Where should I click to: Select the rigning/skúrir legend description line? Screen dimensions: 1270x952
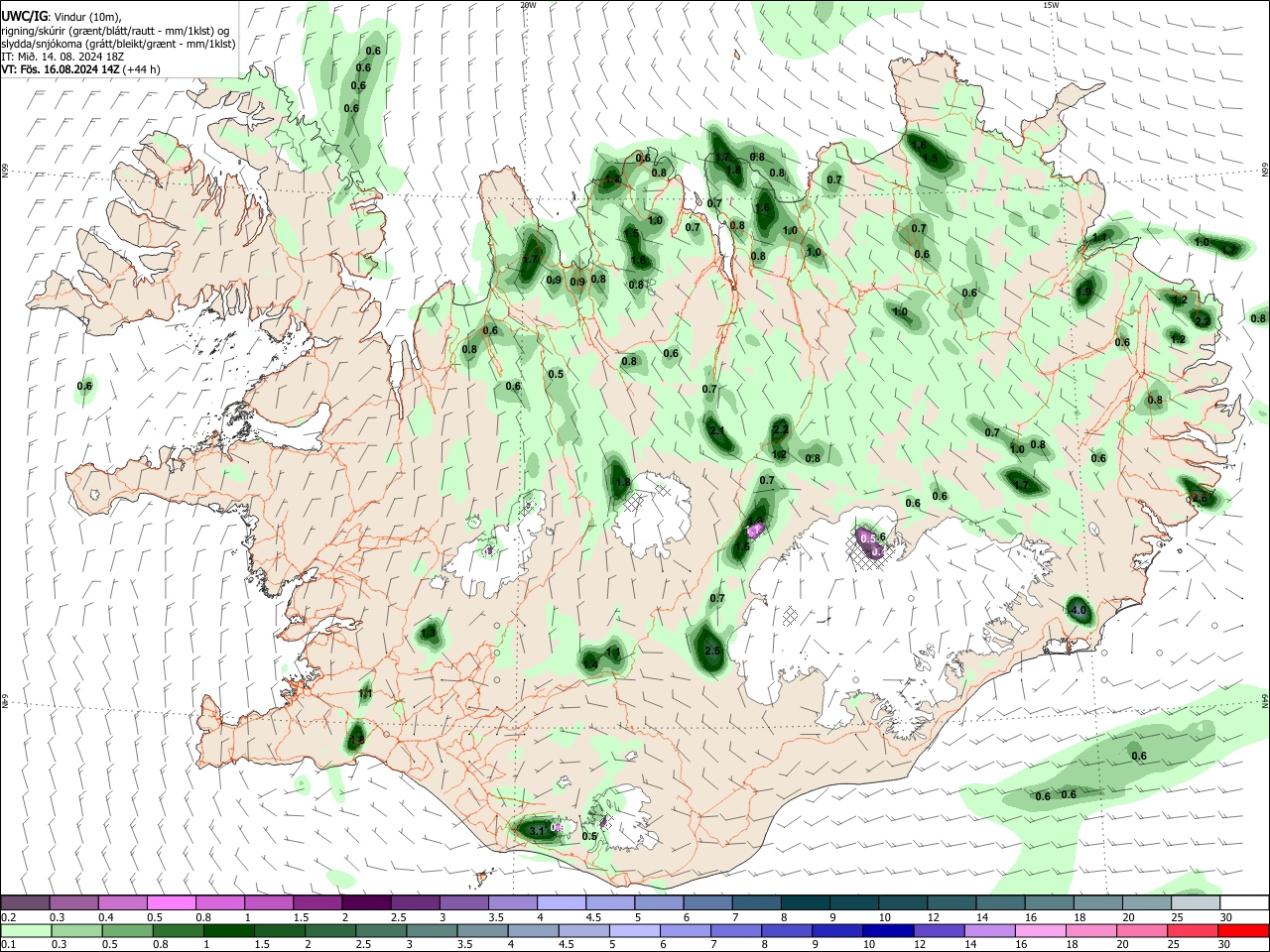pos(116,30)
